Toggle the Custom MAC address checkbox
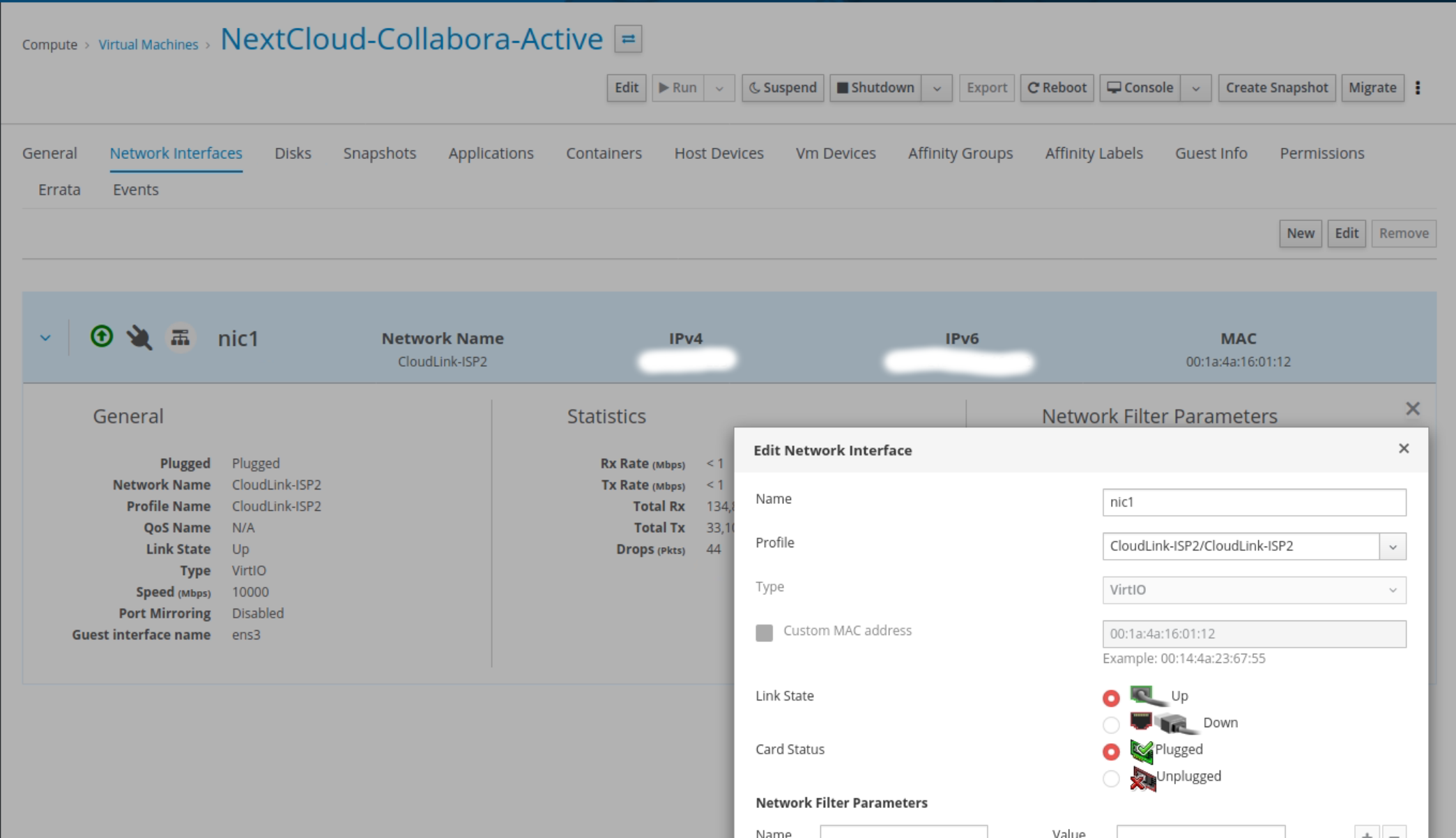The width and height of the screenshot is (1456, 838). 765,632
